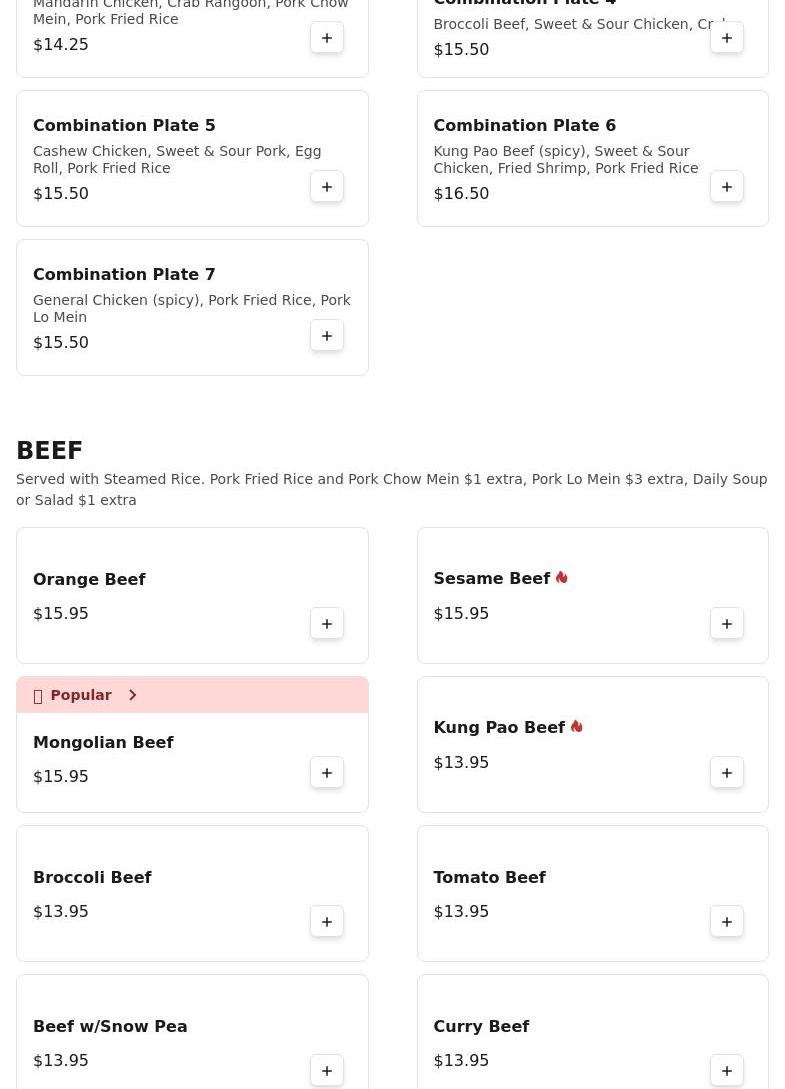Click the Sesame Beef spicy flame icon

562,578
